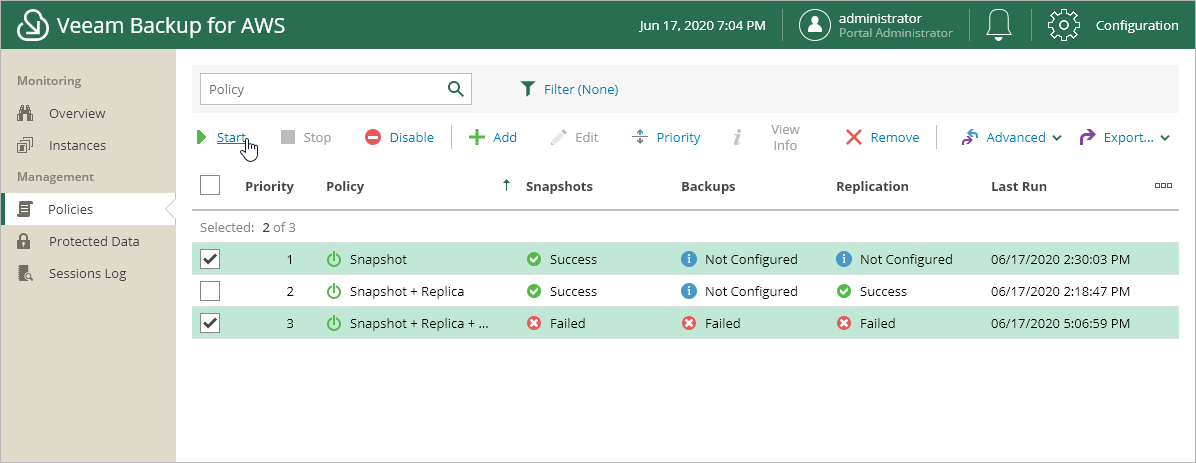The height and width of the screenshot is (463, 1196).
Task: Click the Failed icon in Backups column
Action: (x=688, y=323)
